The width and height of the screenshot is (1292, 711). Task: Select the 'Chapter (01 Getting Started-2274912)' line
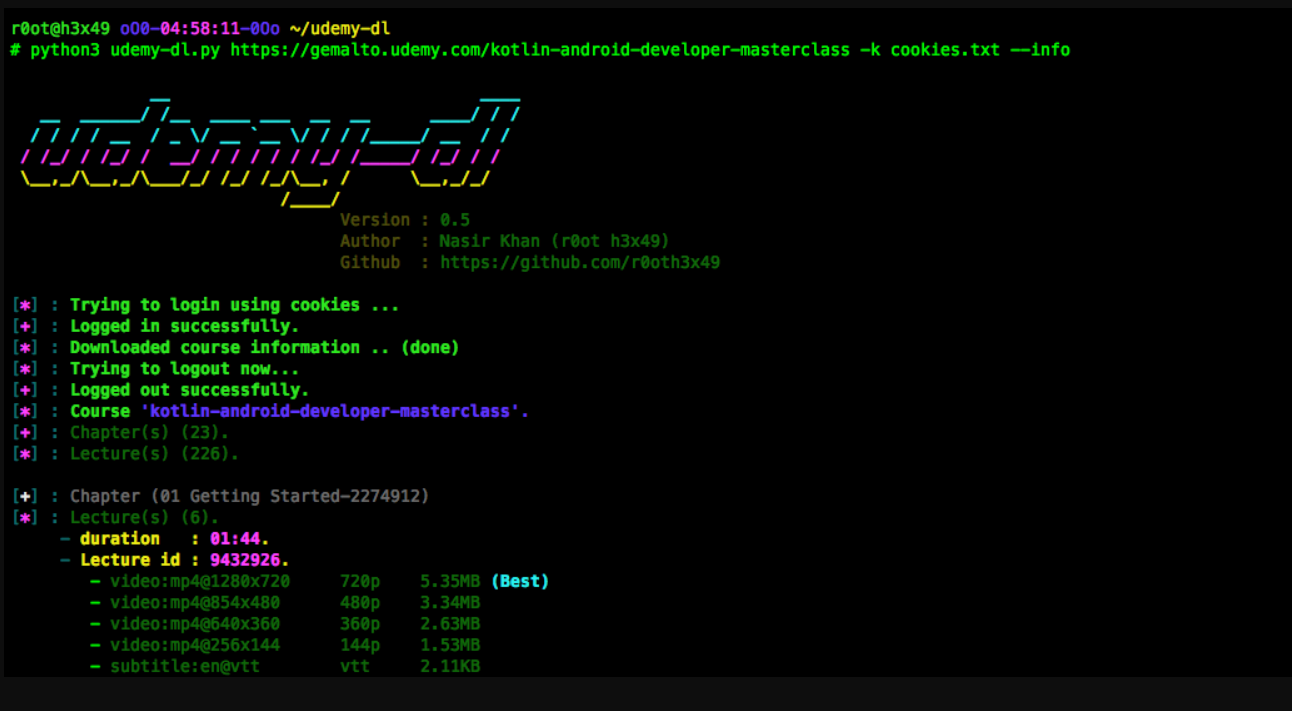click(x=249, y=496)
